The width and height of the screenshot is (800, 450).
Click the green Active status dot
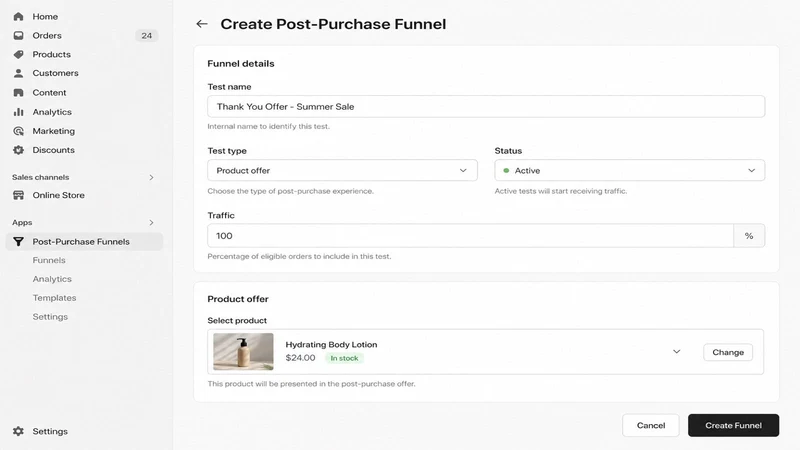click(x=506, y=170)
